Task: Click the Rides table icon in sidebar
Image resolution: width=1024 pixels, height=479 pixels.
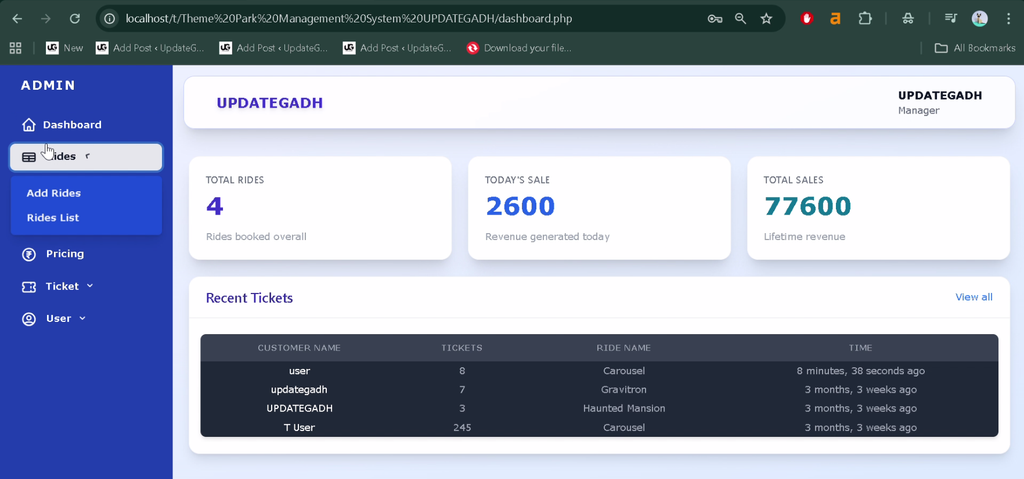Action: click(29, 157)
